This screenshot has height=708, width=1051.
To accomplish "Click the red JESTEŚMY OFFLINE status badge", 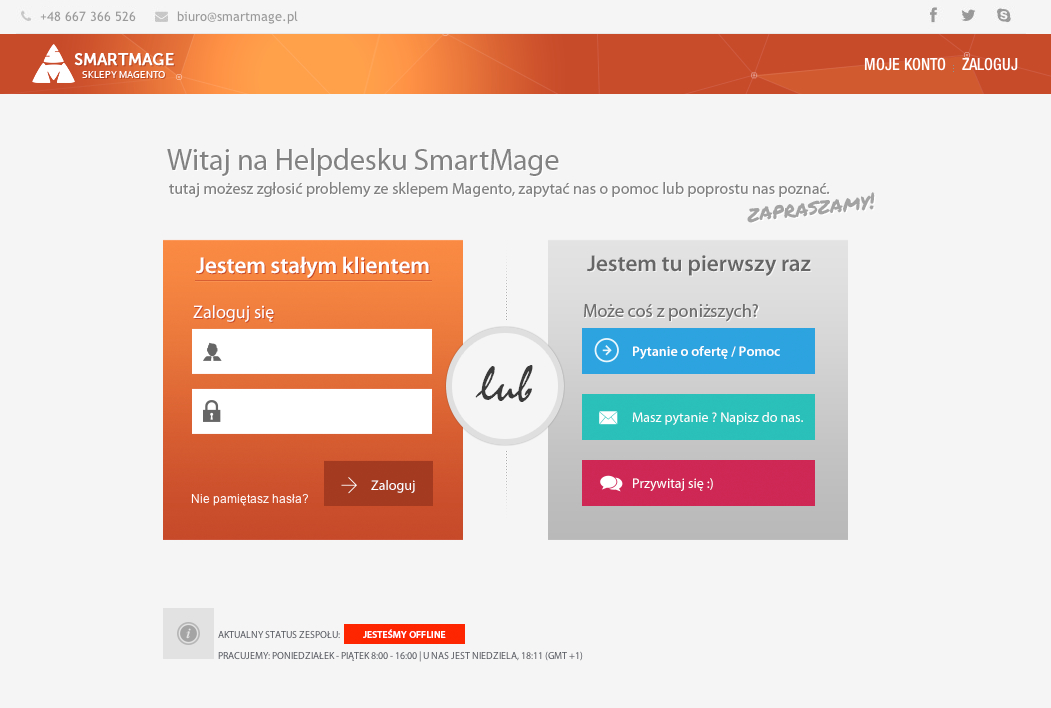I will pos(404,633).
